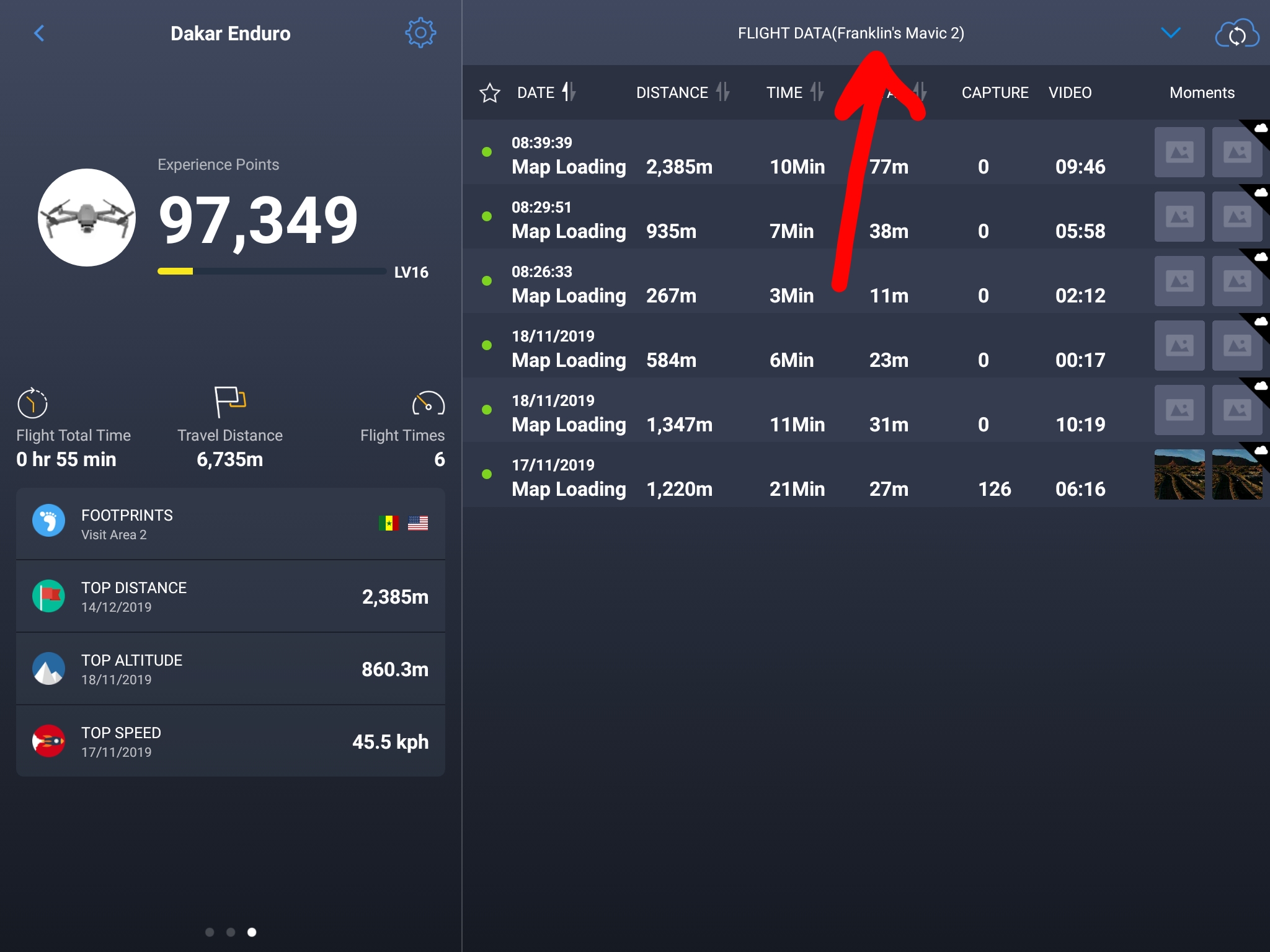Tap cloud badge on 17/11/2019 flight row
This screenshot has height=952, width=1270.
(1261, 451)
